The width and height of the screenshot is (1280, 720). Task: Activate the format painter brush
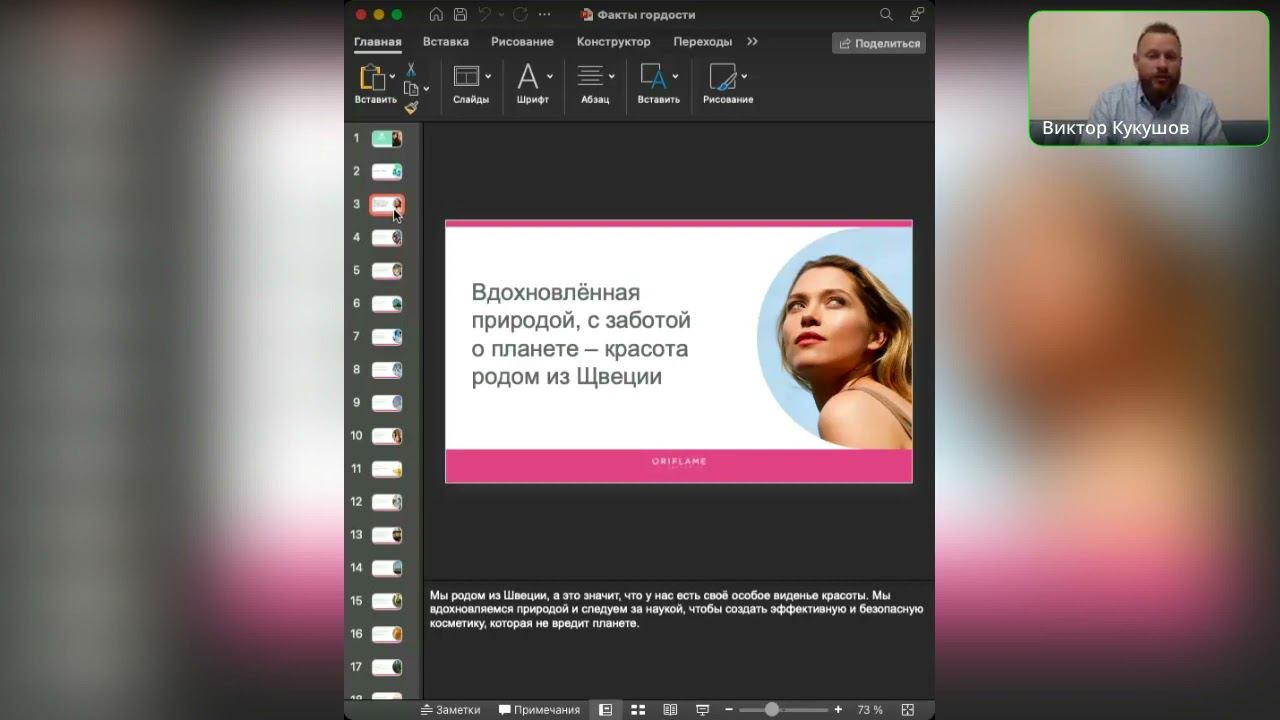411,107
